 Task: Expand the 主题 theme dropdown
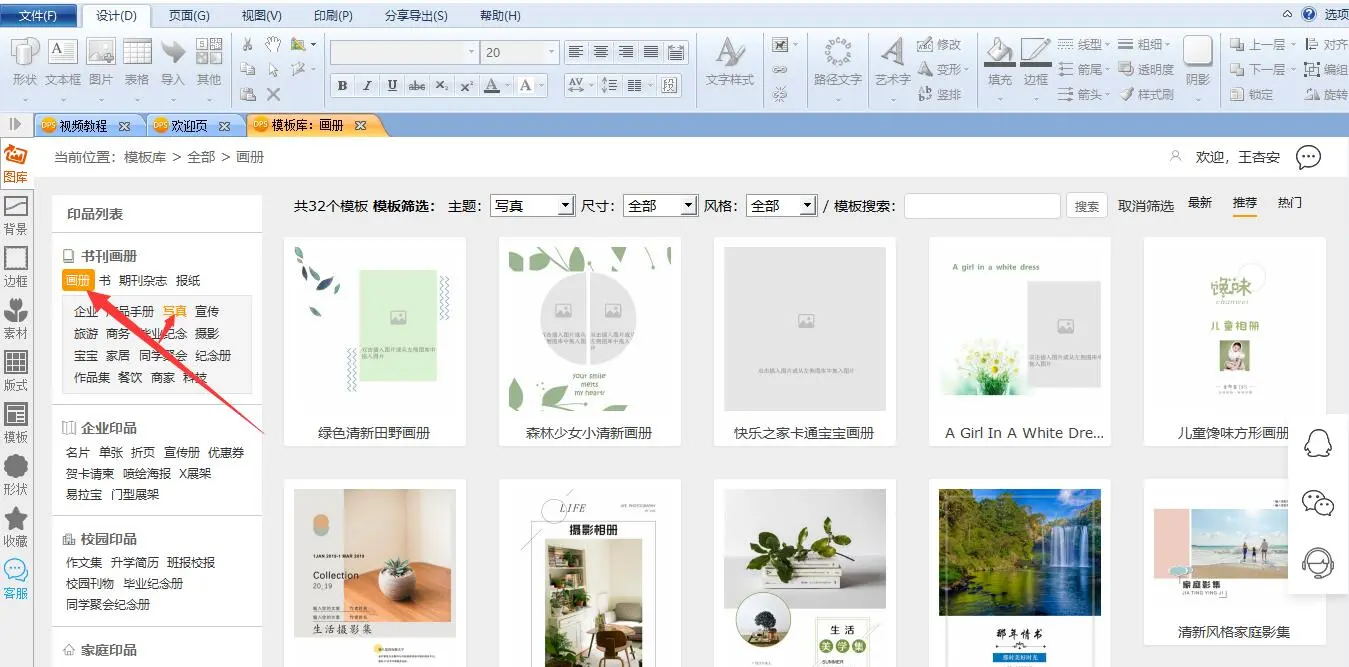(531, 206)
